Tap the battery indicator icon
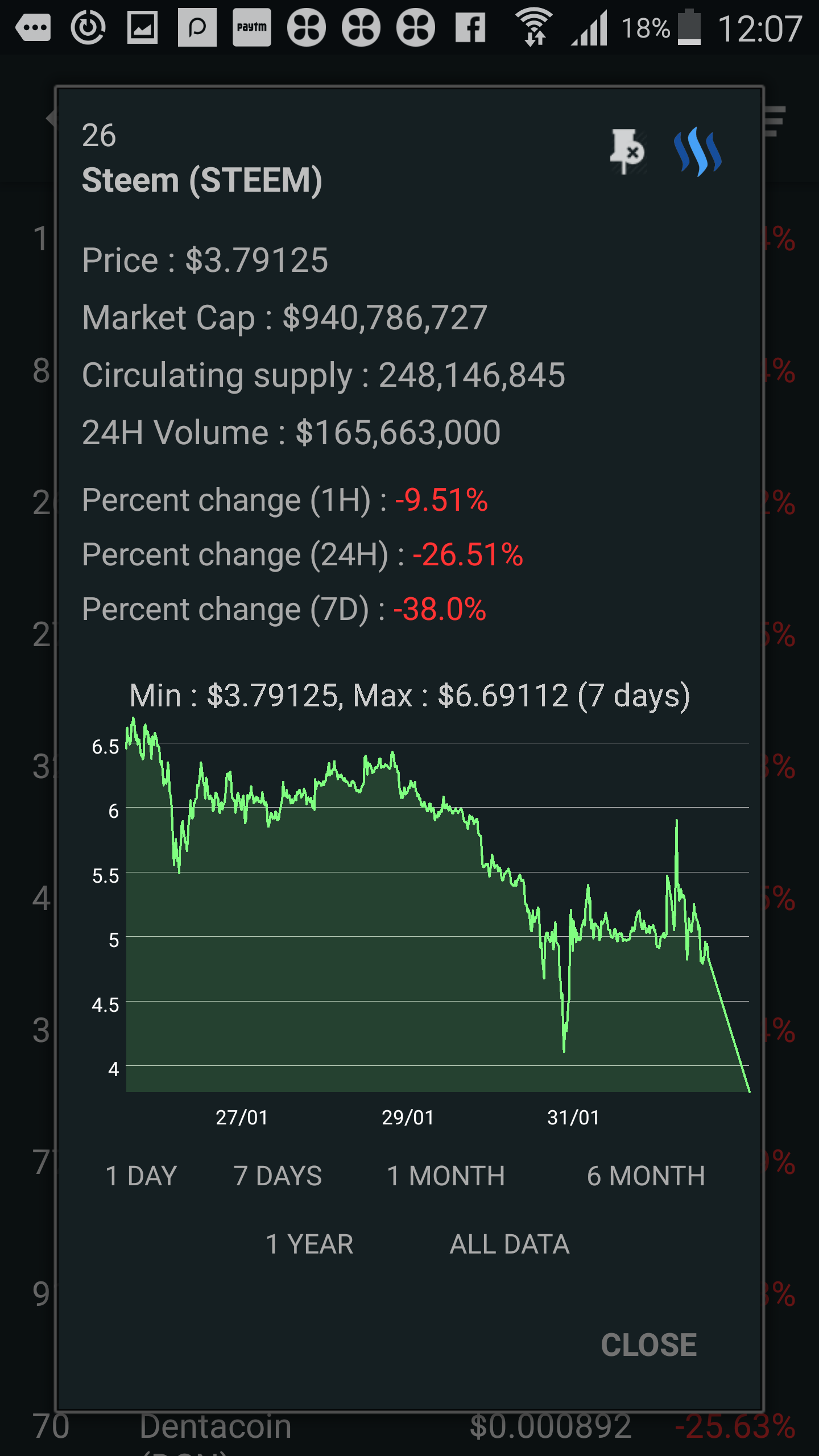The image size is (819, 1456). tap(689, 27)
